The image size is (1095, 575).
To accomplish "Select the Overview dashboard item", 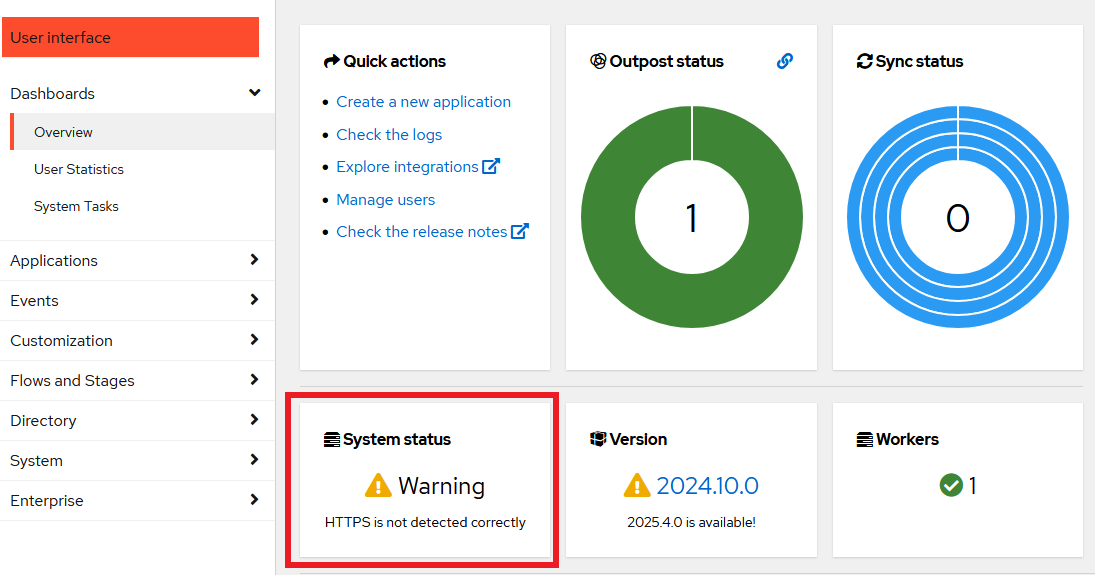I will 63,132.
